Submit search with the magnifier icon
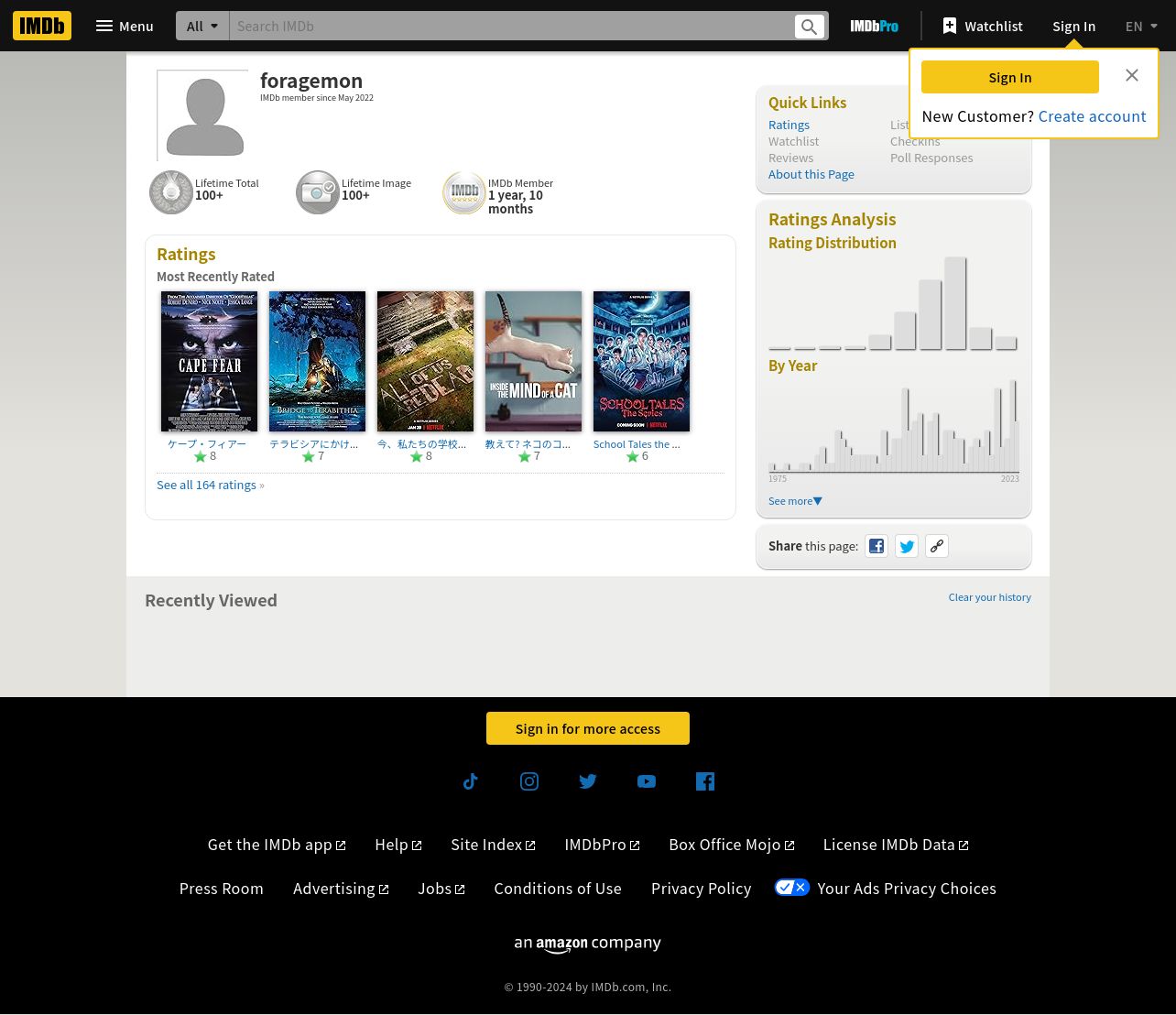1176x1015 pixels. click(x=809, y=27)
